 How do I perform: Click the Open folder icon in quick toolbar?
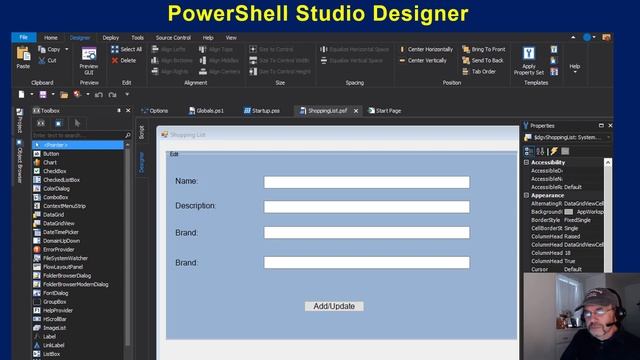coord(64,95)
